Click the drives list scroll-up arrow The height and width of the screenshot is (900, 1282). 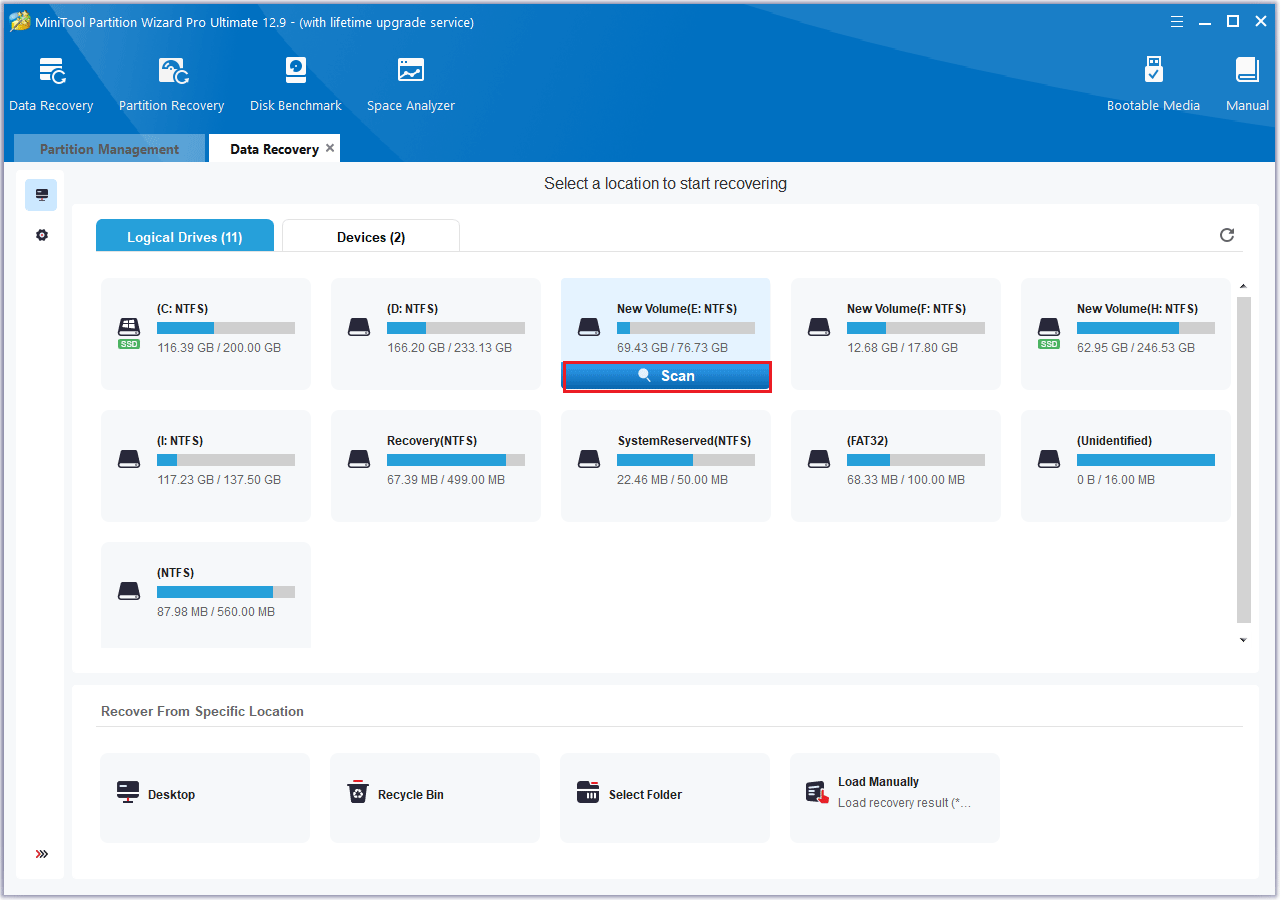[x=1244, y=287]
